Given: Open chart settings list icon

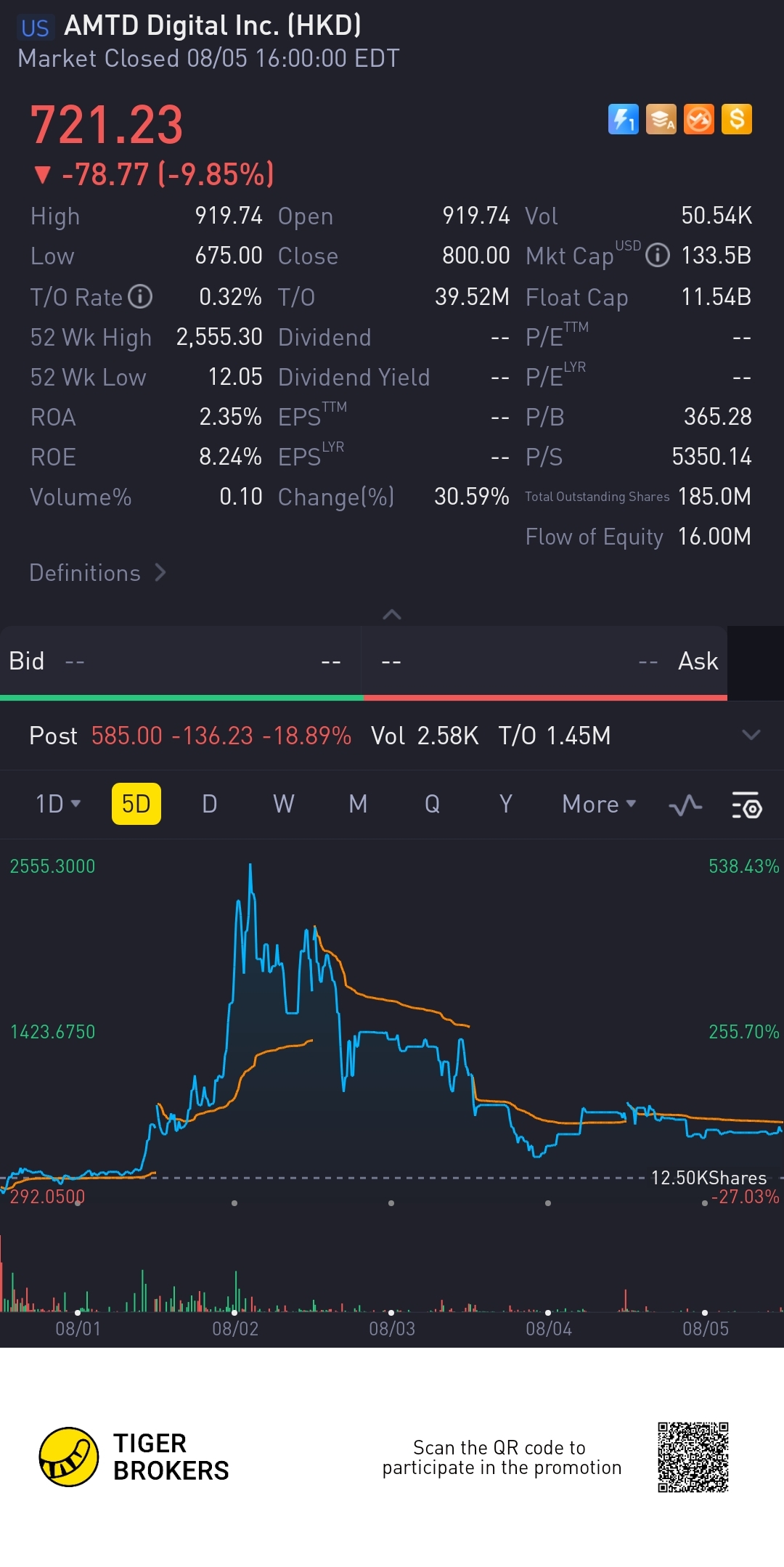Looking at the screenshot, I should [746, 805].
